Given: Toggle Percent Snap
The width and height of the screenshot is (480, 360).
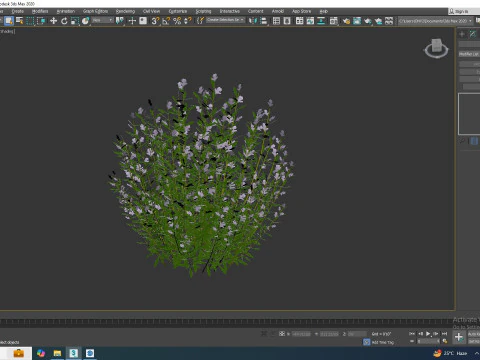Looking at the screenshot, I should pyautogui.click(x=177, y=21).
